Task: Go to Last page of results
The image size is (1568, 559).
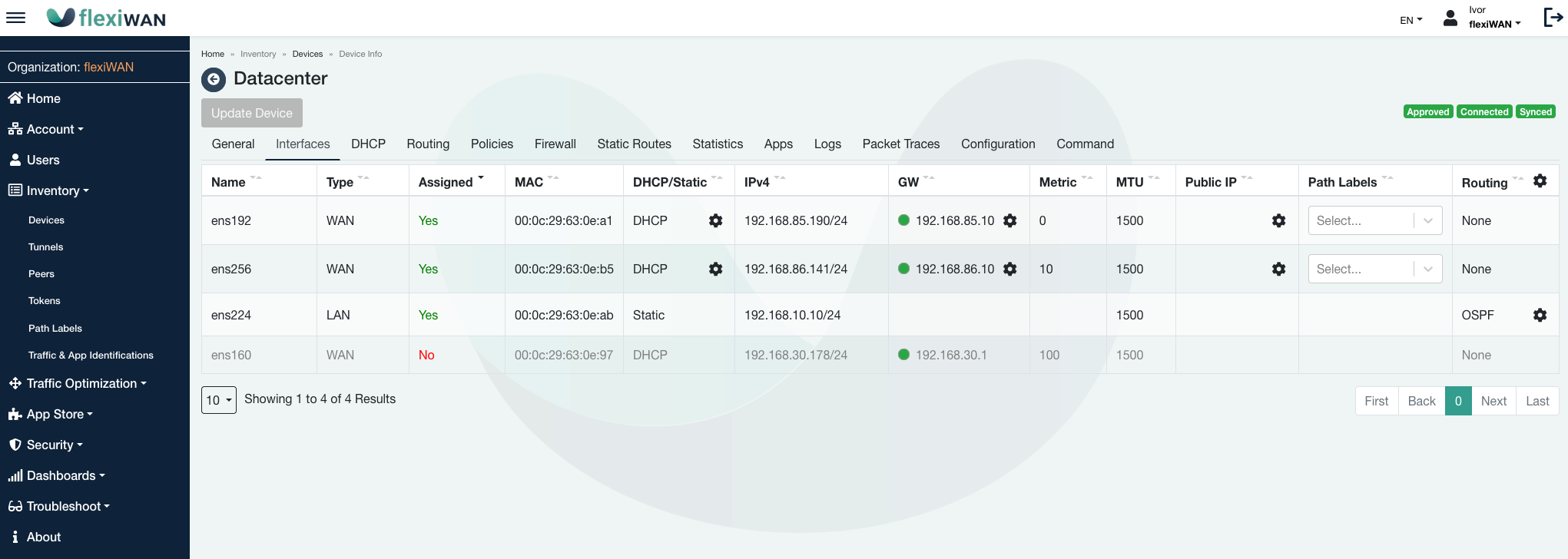Action: tap(1537, 401)
